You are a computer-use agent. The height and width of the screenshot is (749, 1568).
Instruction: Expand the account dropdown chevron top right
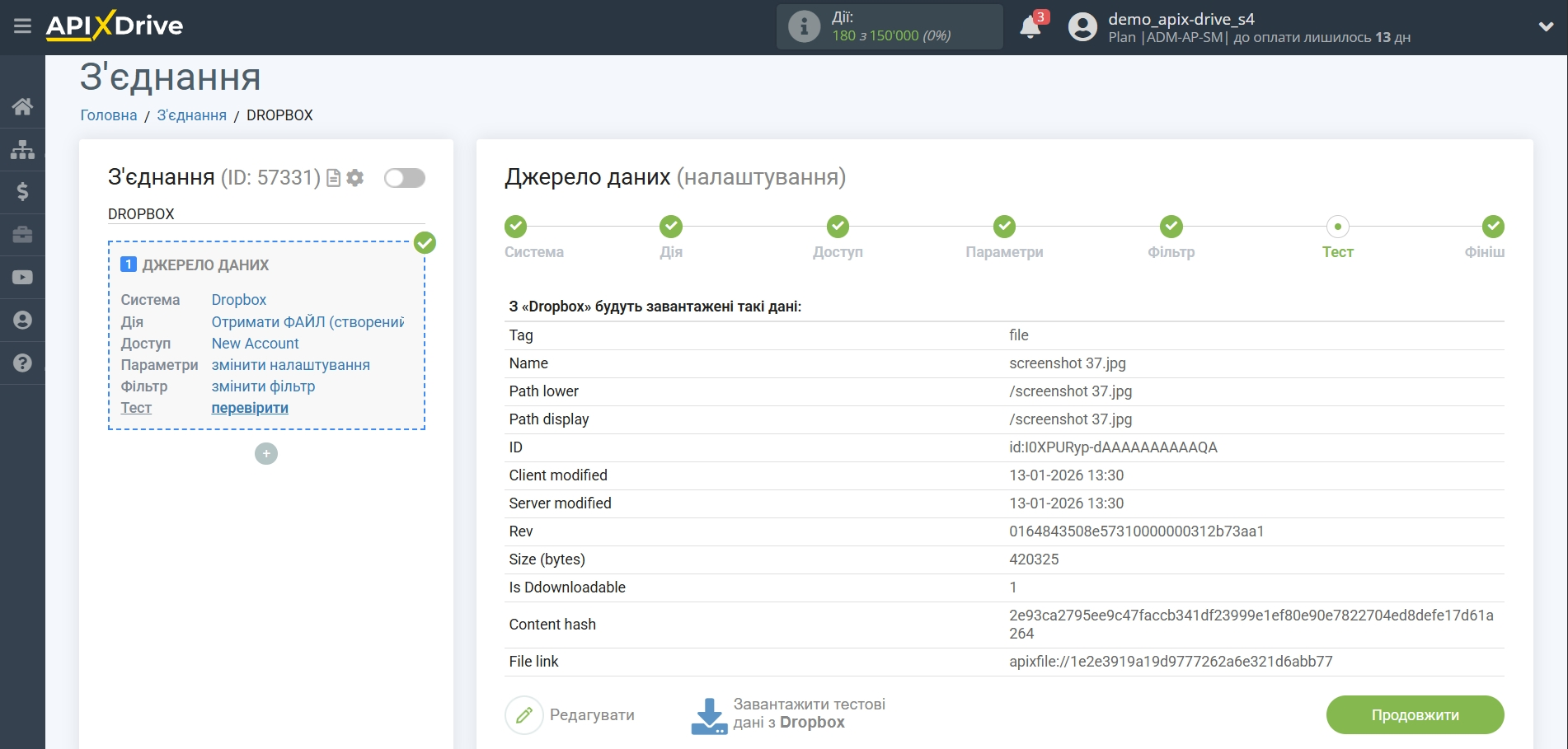(x=1547, y=26)
